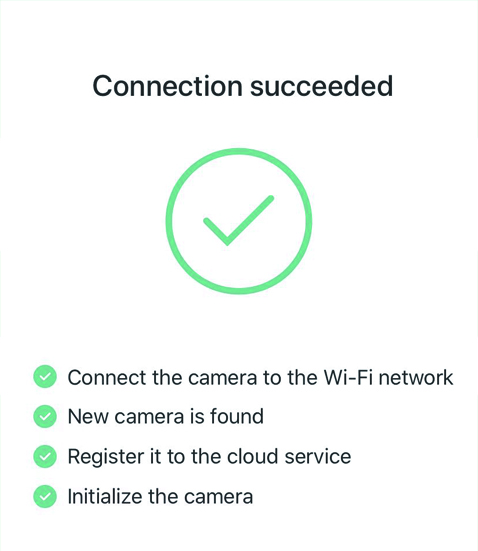Tap the green check beside Register it step

coord(45,456)
